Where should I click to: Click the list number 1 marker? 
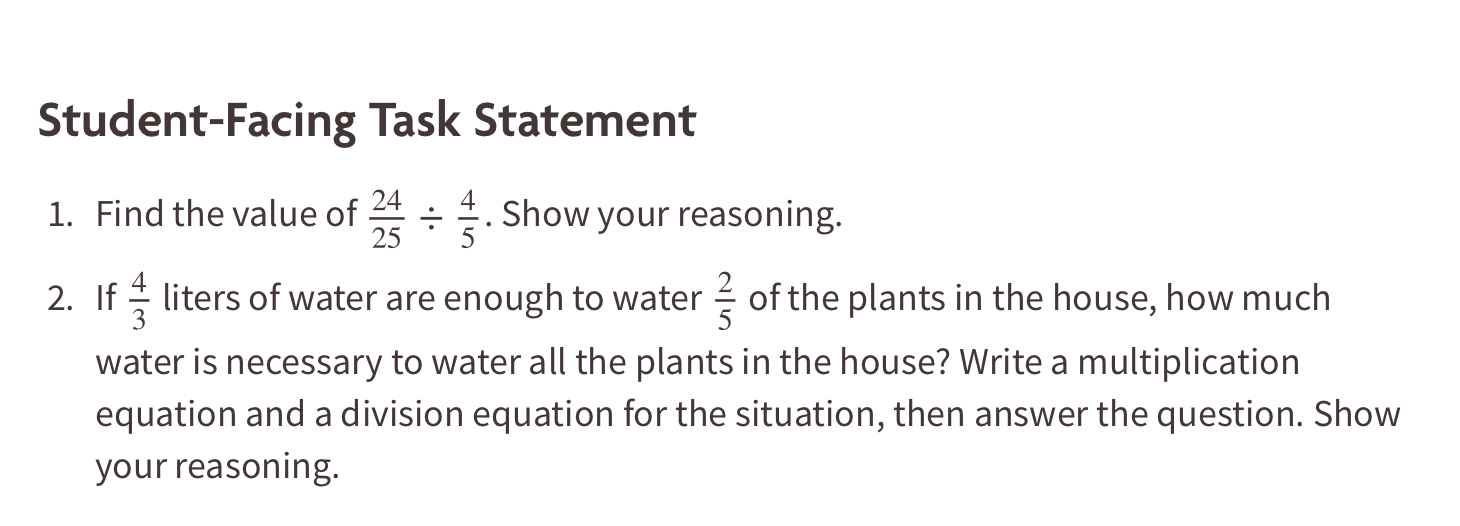click(x=59, y=214)
